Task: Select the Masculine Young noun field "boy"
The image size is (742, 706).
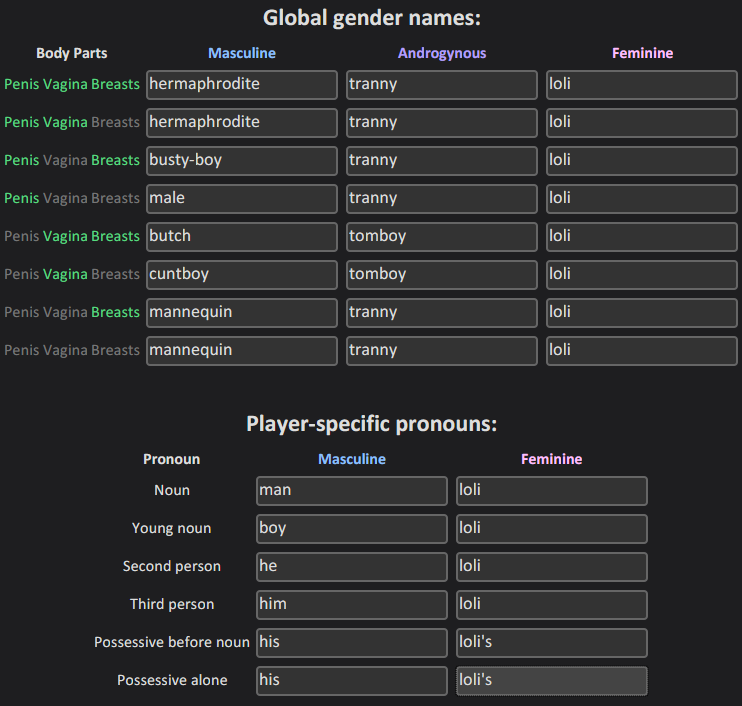Action: click(x=351, y=529)
